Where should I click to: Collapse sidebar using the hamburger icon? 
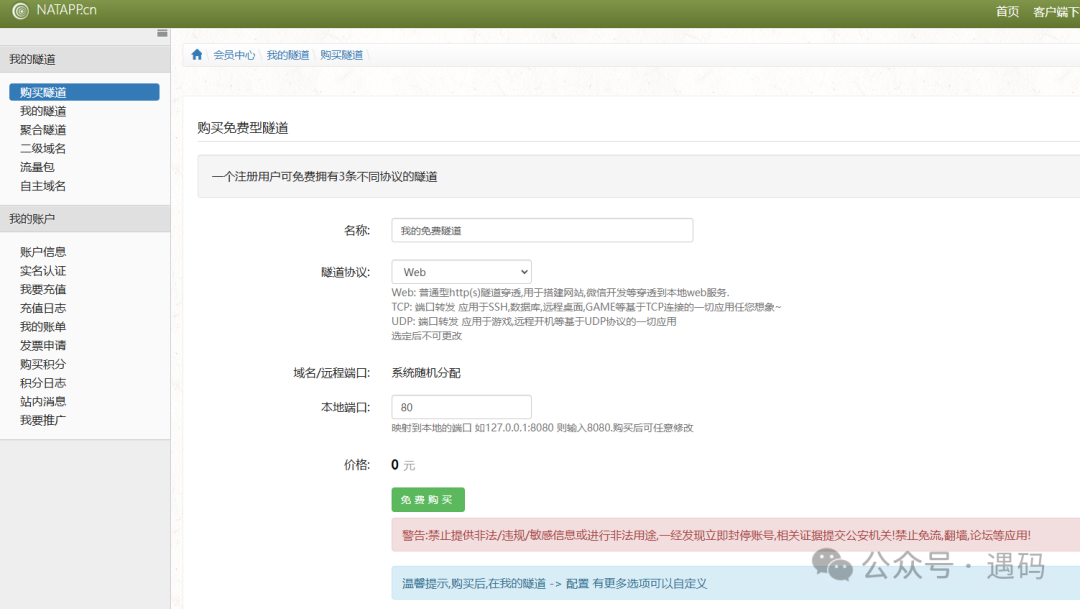[x=162, y=33]
